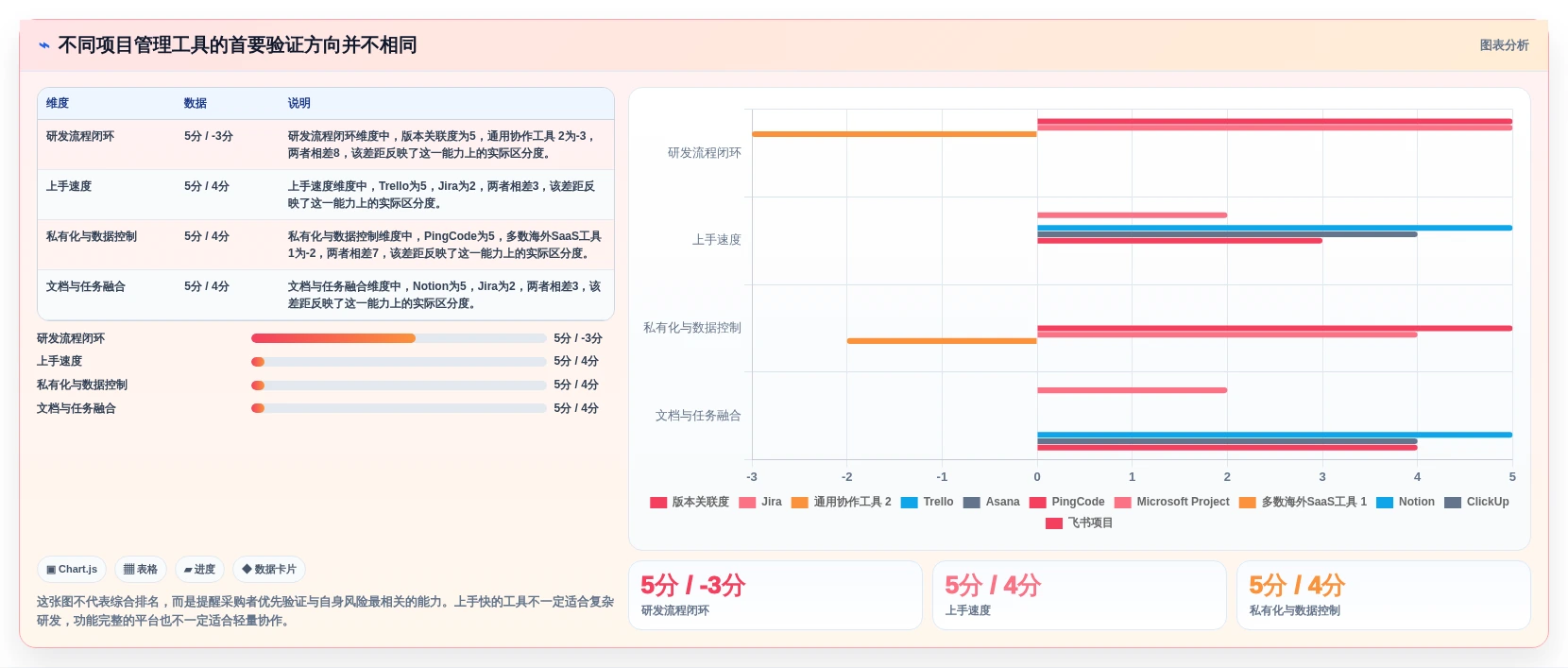Open the 私有化与数据控制 data card
The width and height of the screenshot is (1568, 668).
[x=1384, y=595]
